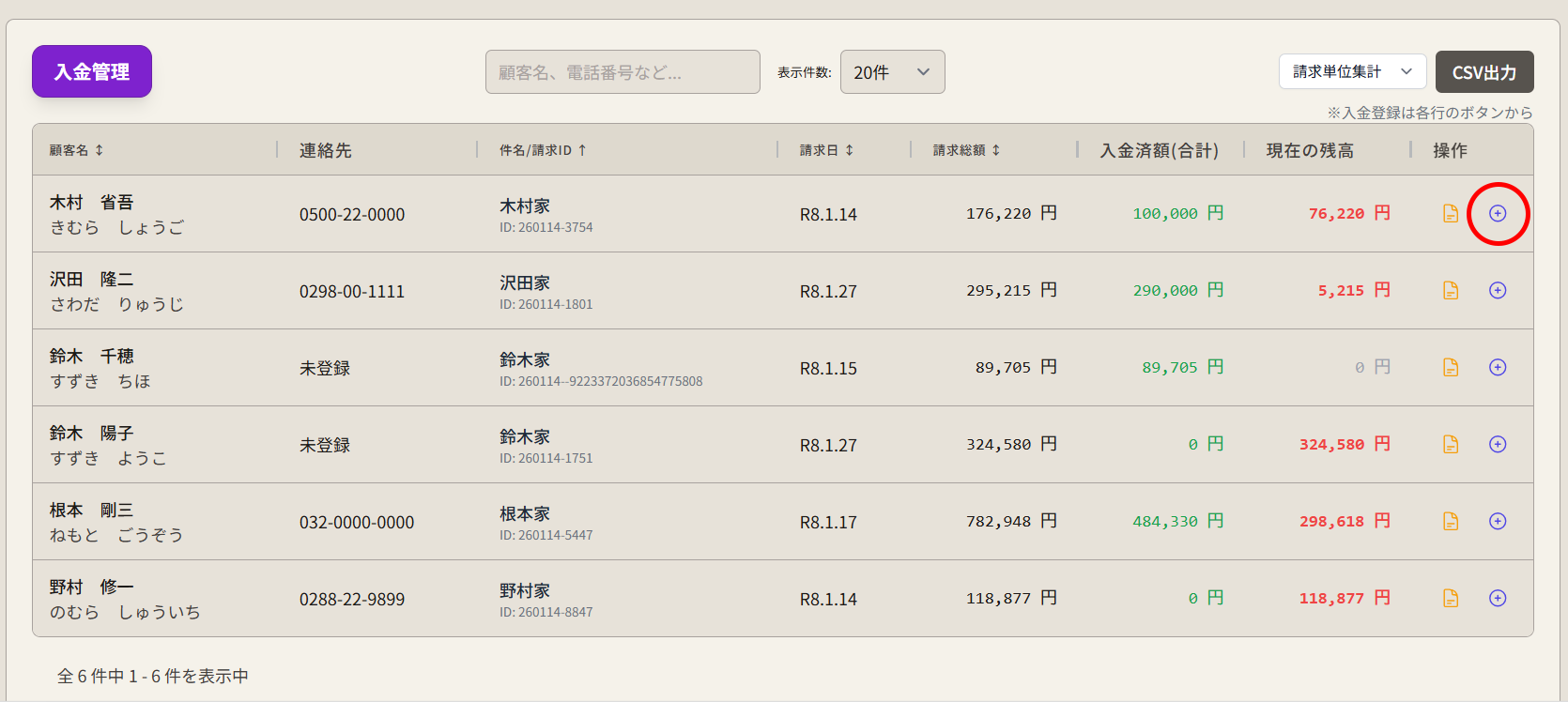The height and width of the screenshot is (702, 1568).
Task: Click the plus icon for 鈴木 陽子
Action: pyautogui.click(x=1498, y=445)
